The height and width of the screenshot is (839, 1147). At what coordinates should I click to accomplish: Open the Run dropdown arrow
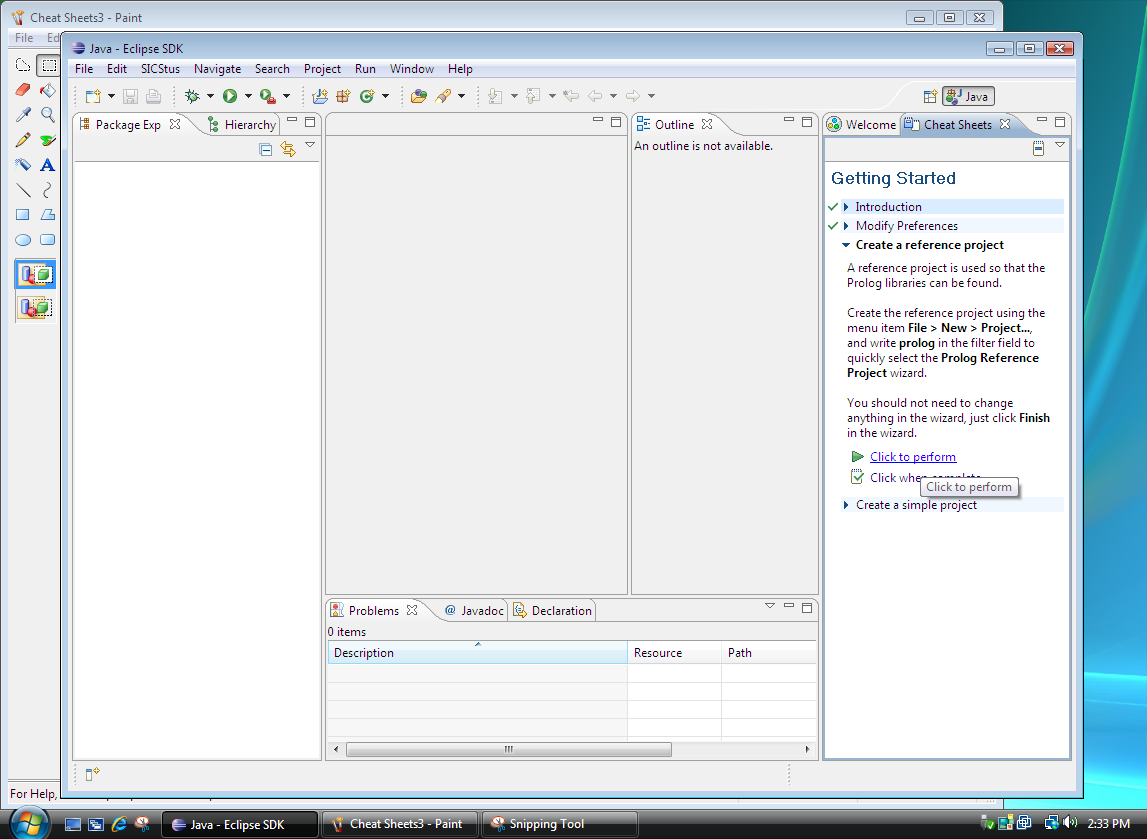tap(248, 96)
